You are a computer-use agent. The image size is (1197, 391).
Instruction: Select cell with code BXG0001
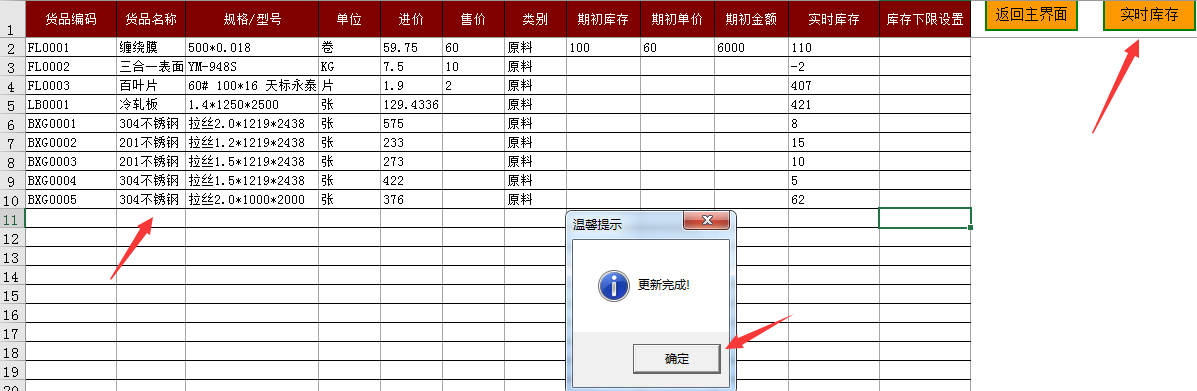pos(71,123)
